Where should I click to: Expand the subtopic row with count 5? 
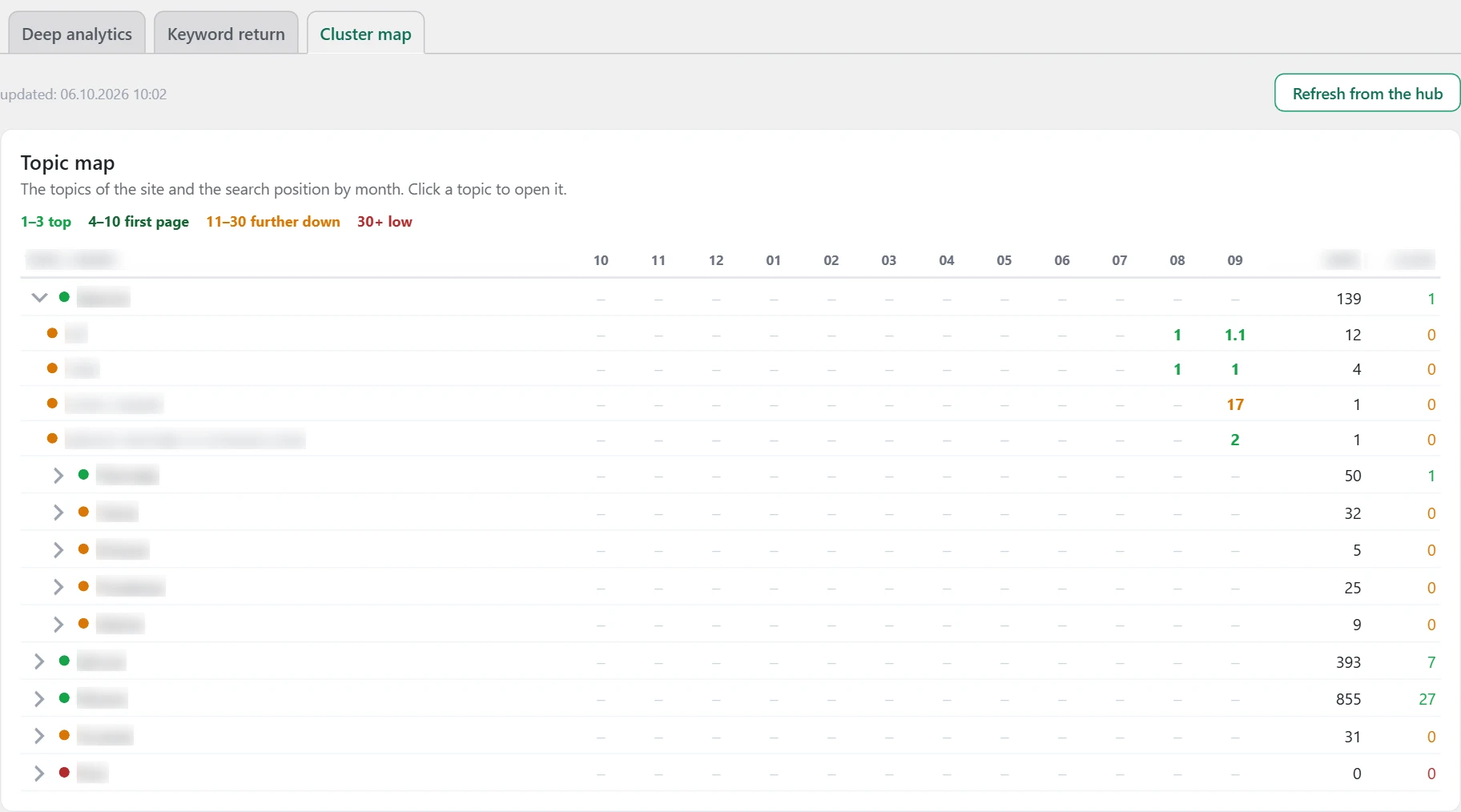point(58,550)
